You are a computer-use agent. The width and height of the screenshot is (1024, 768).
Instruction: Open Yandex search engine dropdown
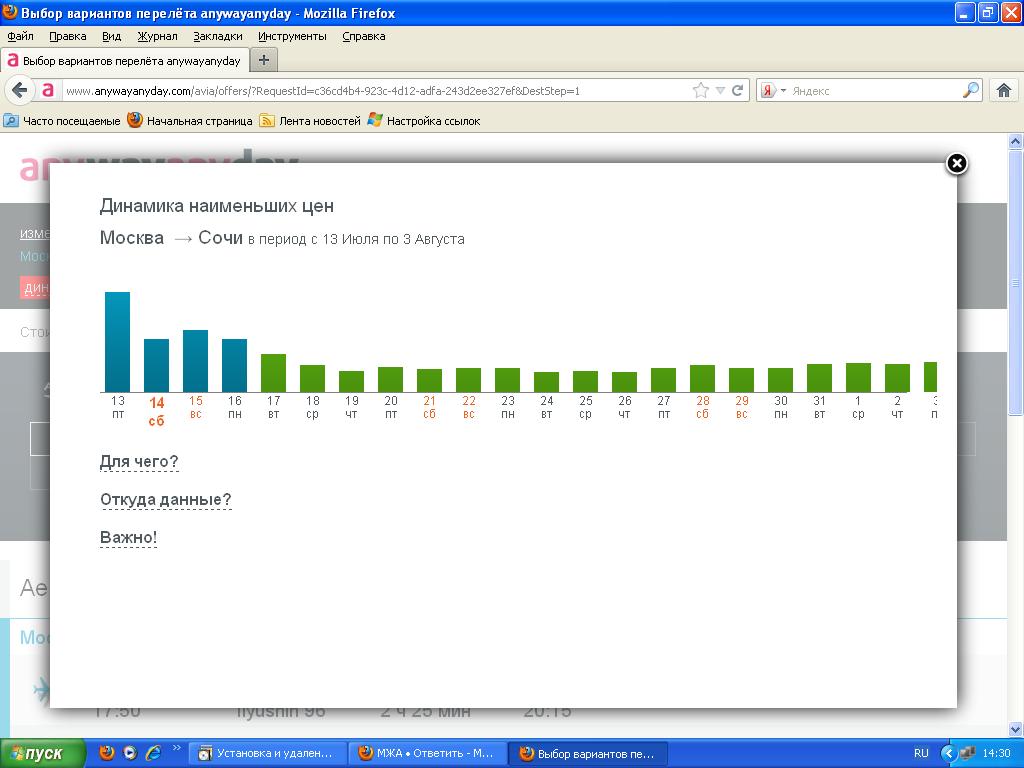(x=773, y=91)
